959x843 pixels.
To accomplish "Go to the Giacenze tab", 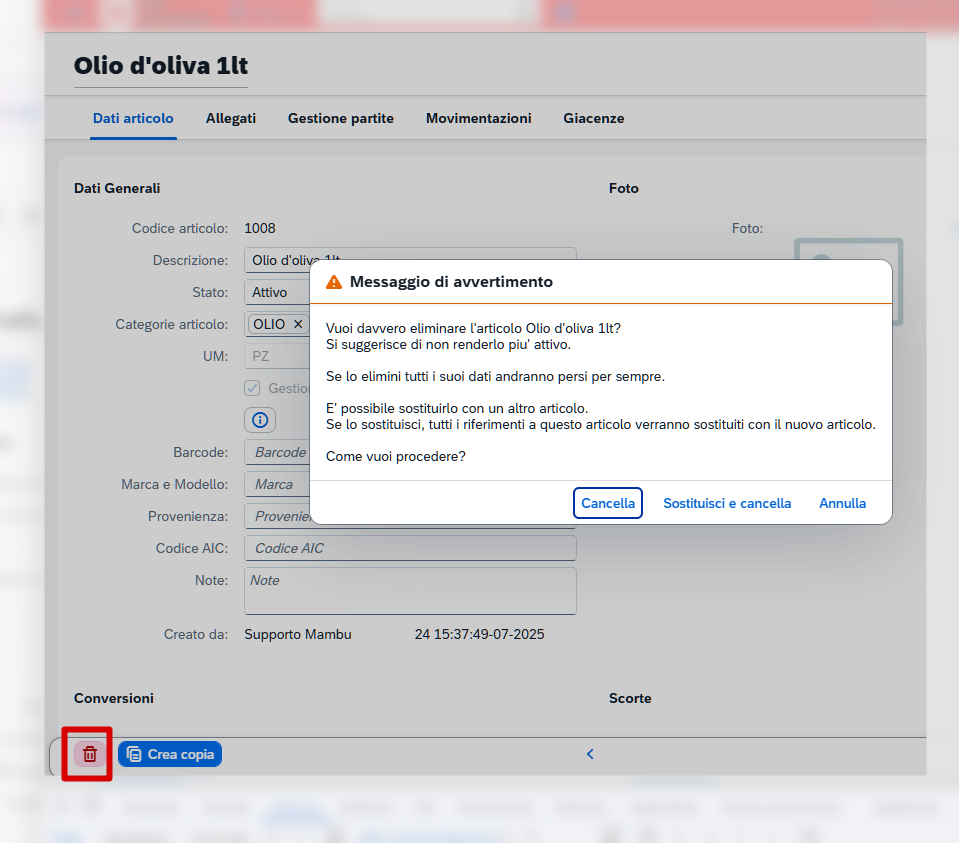I will pos(593,119).
